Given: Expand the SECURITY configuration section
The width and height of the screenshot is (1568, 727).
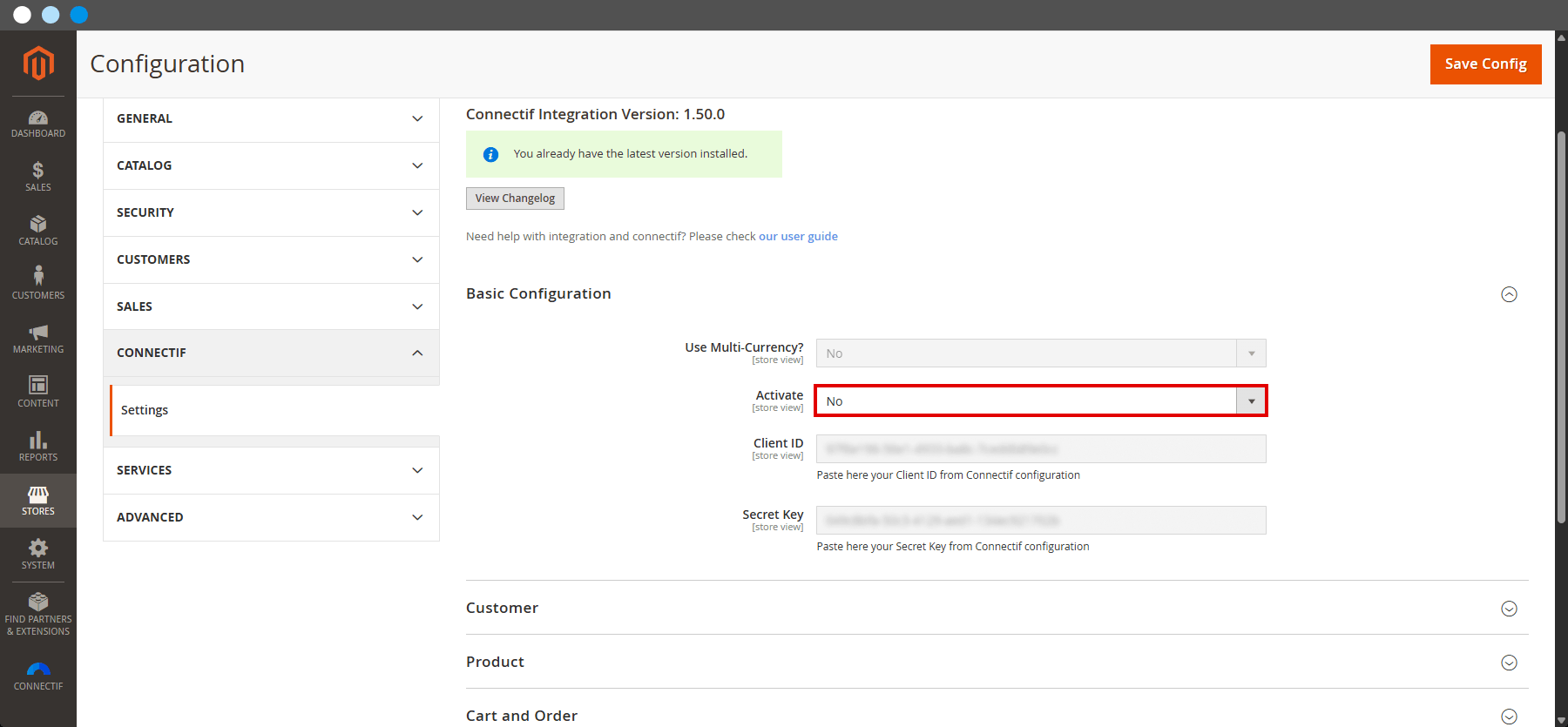Looking at the screenshot, I should pos(271,212).
